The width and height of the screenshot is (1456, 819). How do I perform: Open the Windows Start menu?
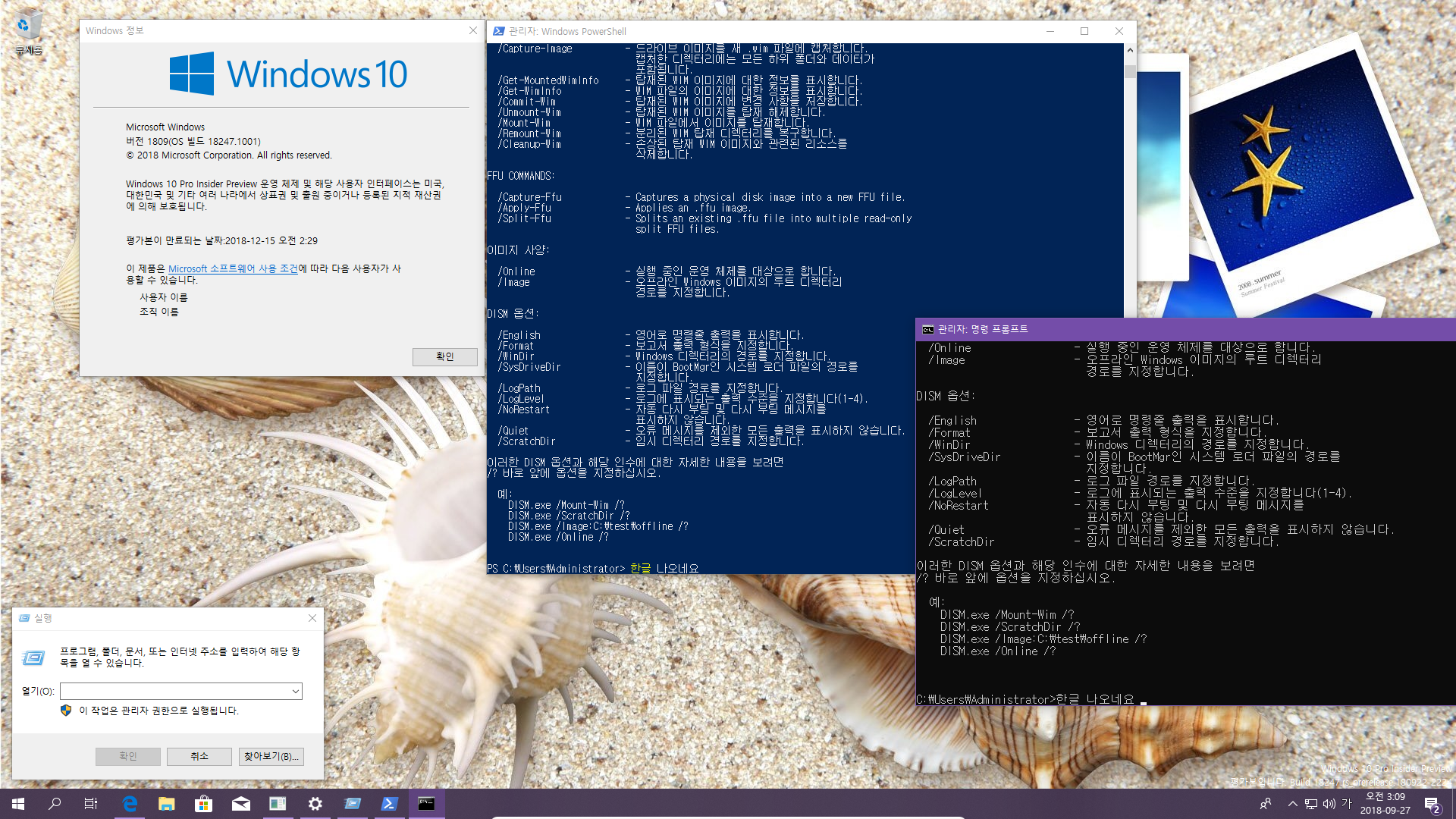click(18, 804)
